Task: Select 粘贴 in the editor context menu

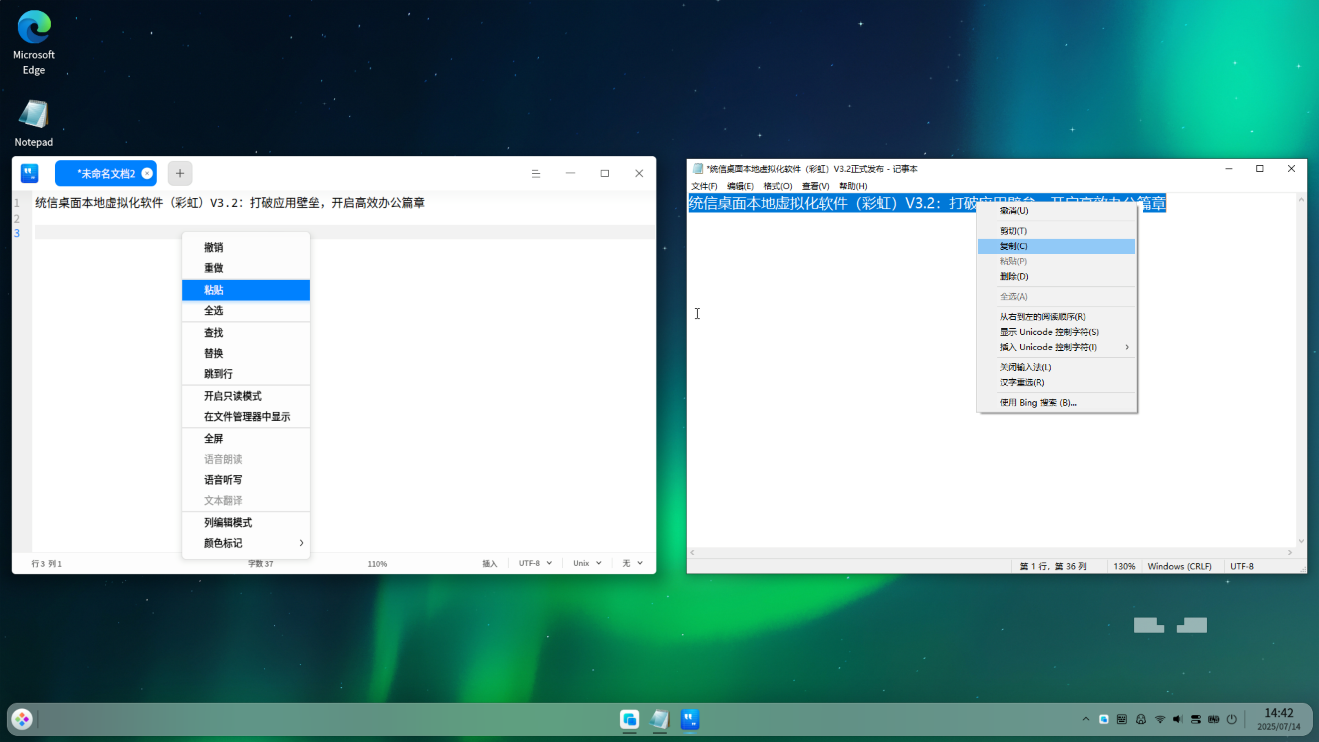Action: click(x=214, y=290)
